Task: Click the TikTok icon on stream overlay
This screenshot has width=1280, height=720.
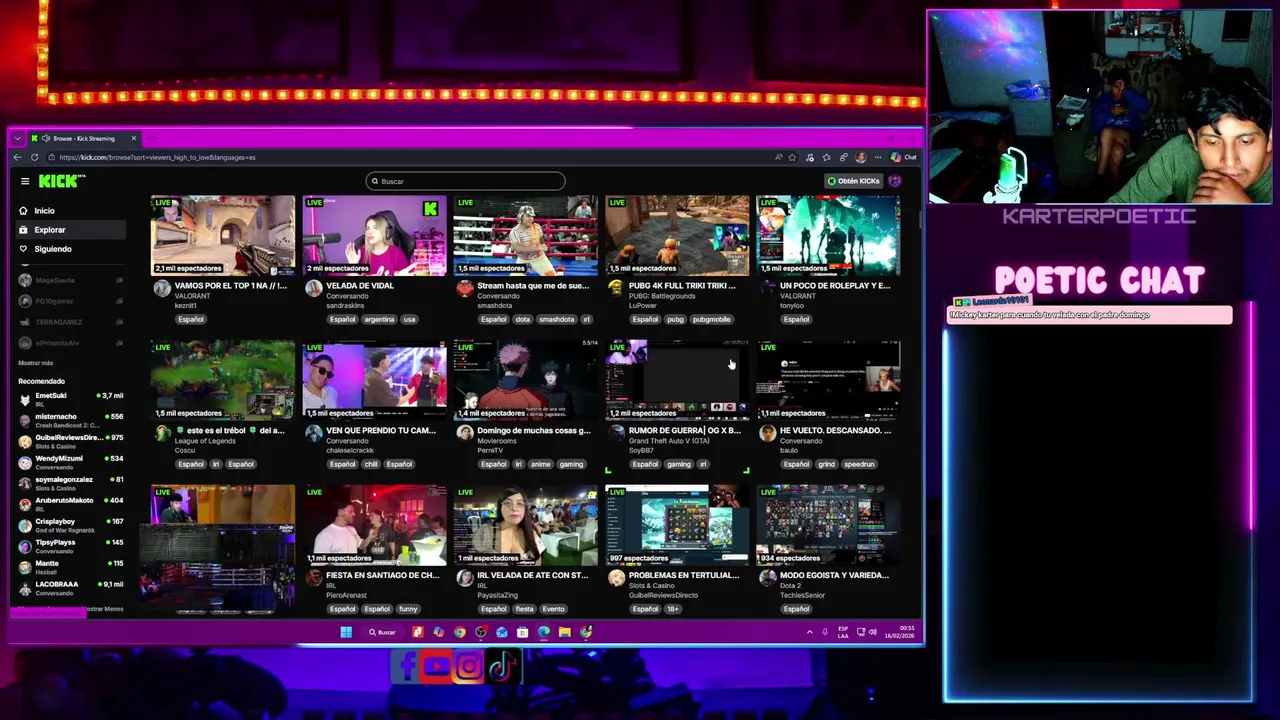Action: point(502,667)
